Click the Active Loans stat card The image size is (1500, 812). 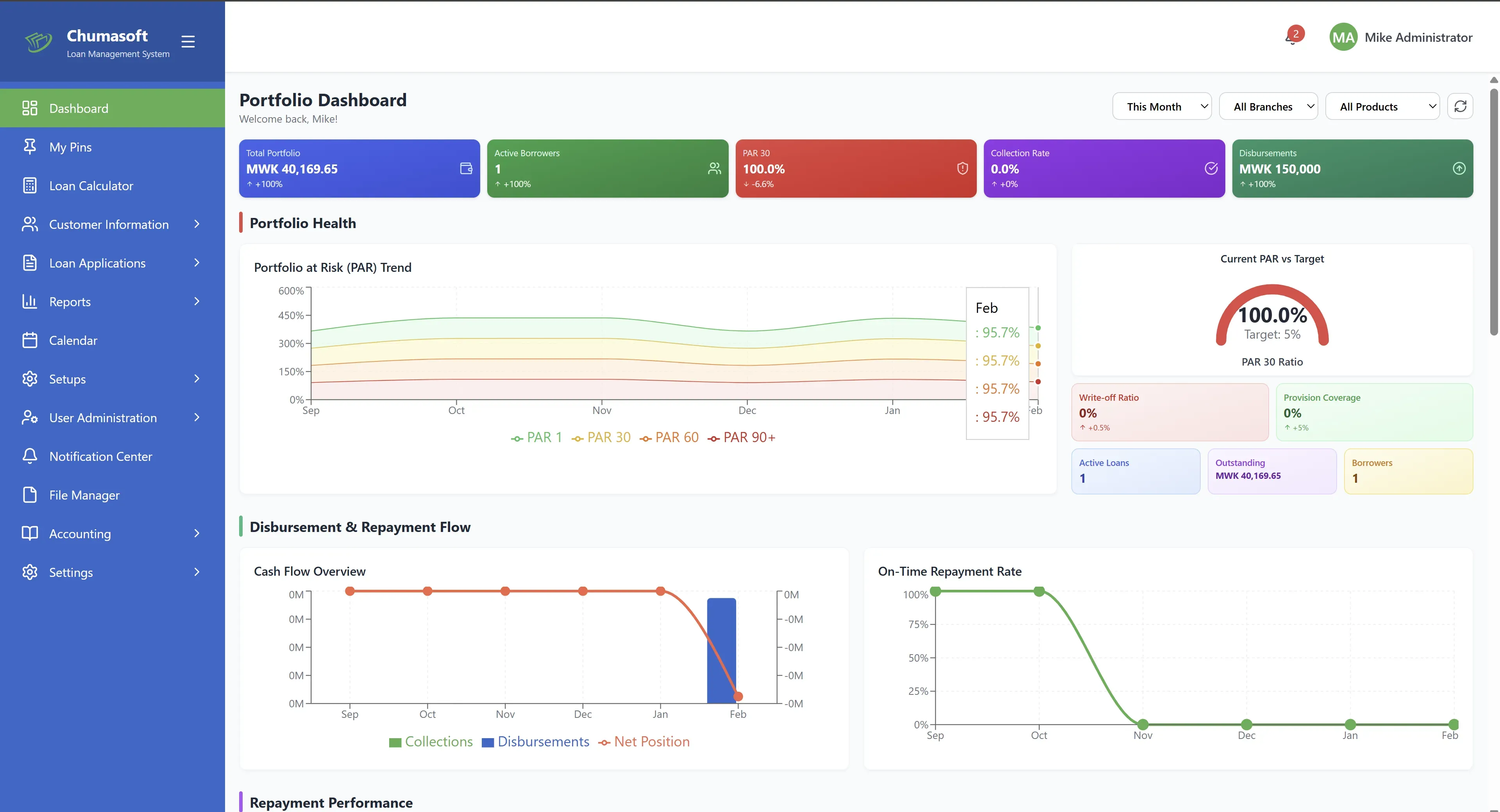pos(1135,471)
